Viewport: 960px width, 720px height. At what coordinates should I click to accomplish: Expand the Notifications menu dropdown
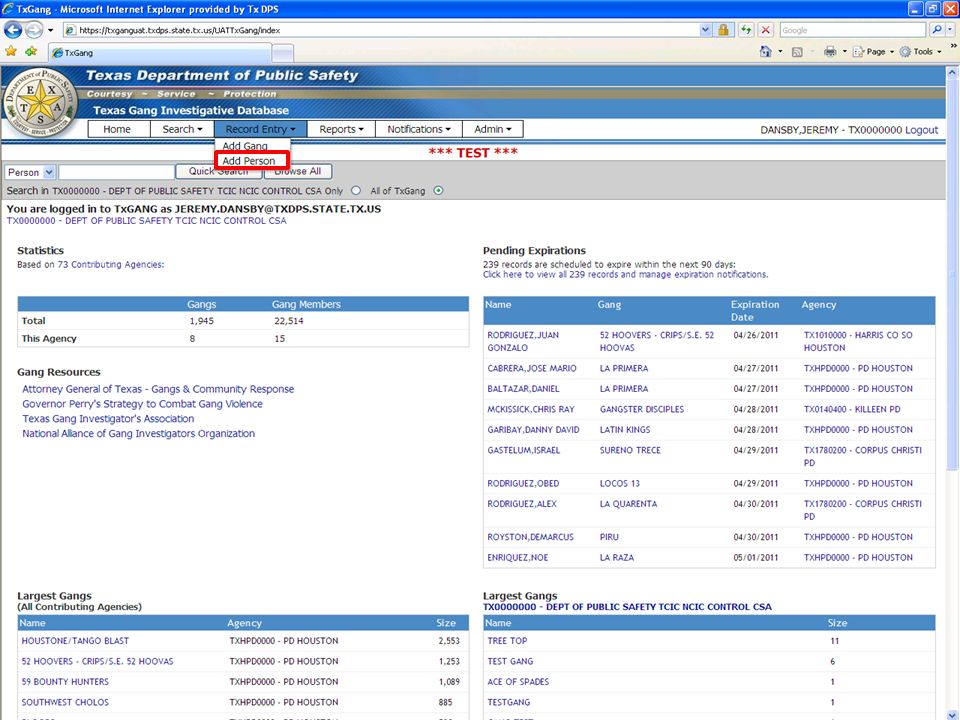(x=419, y=129)
